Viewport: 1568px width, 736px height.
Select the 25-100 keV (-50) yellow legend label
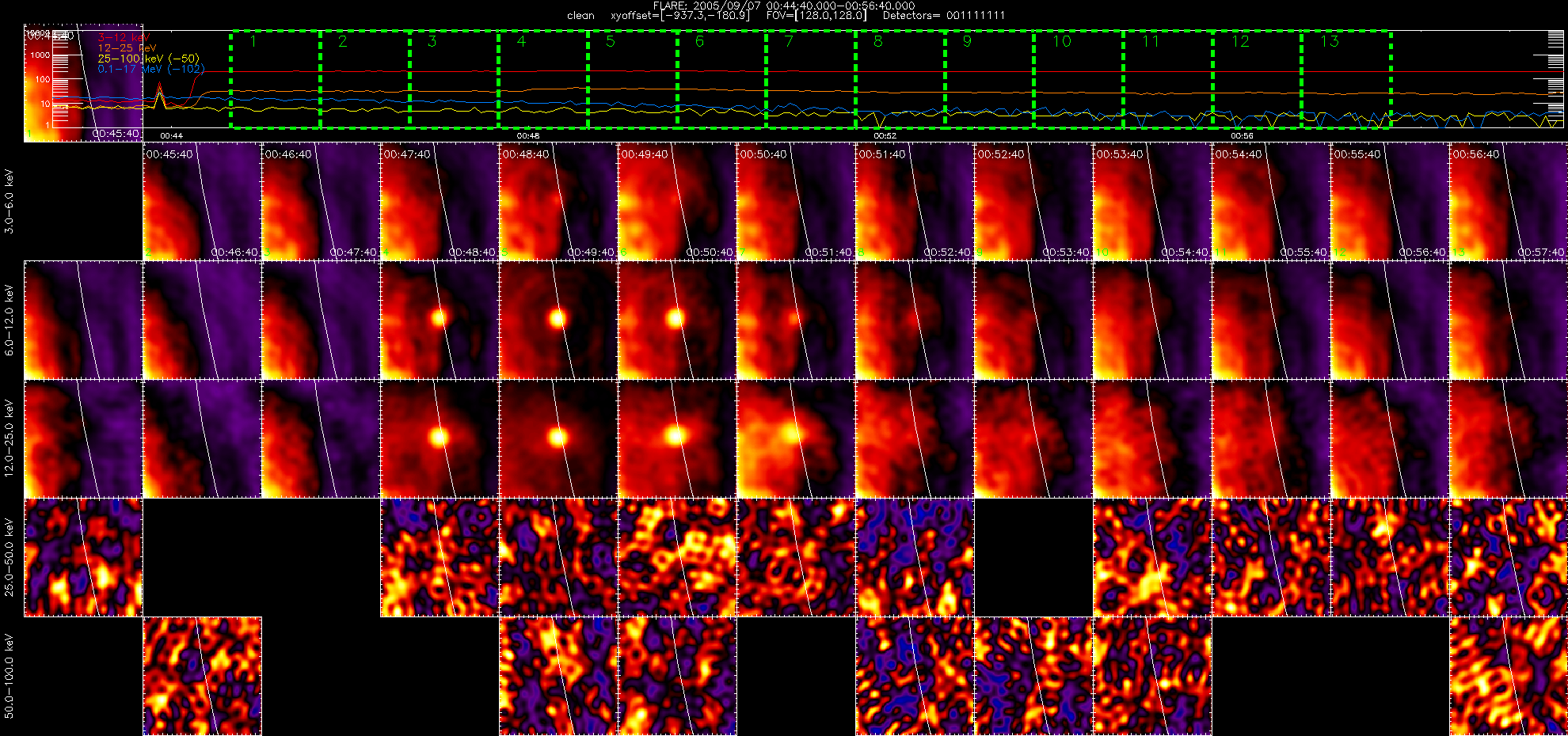coord(148,59)
